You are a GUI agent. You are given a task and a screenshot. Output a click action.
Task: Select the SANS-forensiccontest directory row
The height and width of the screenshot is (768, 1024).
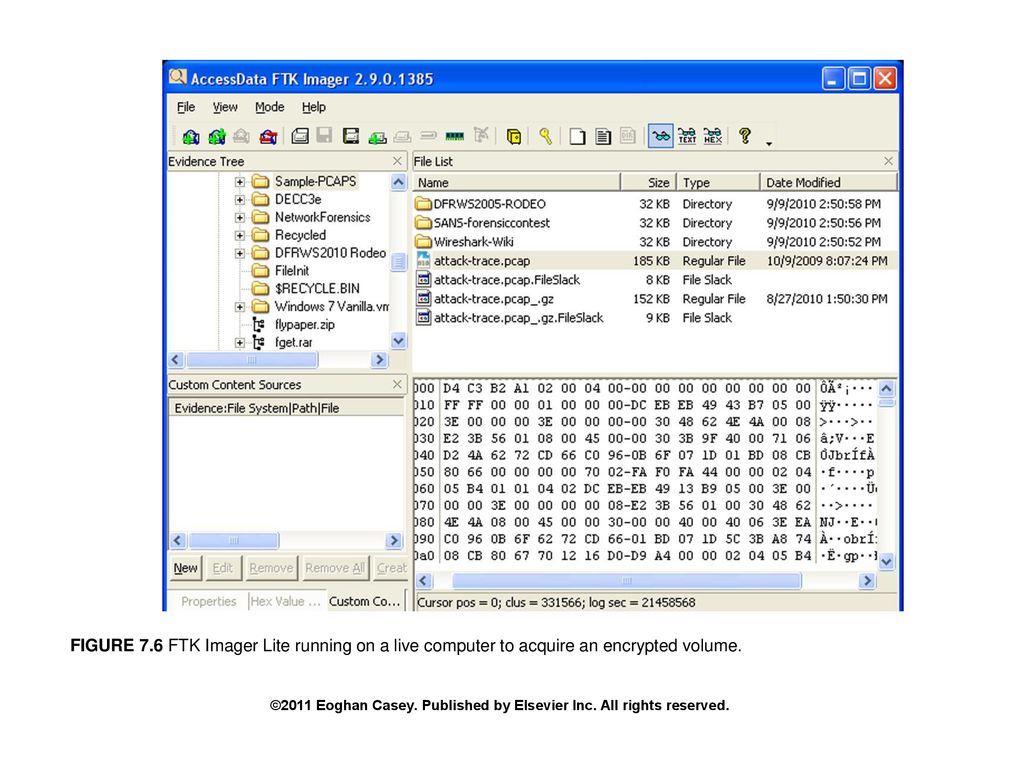(655, 223)
